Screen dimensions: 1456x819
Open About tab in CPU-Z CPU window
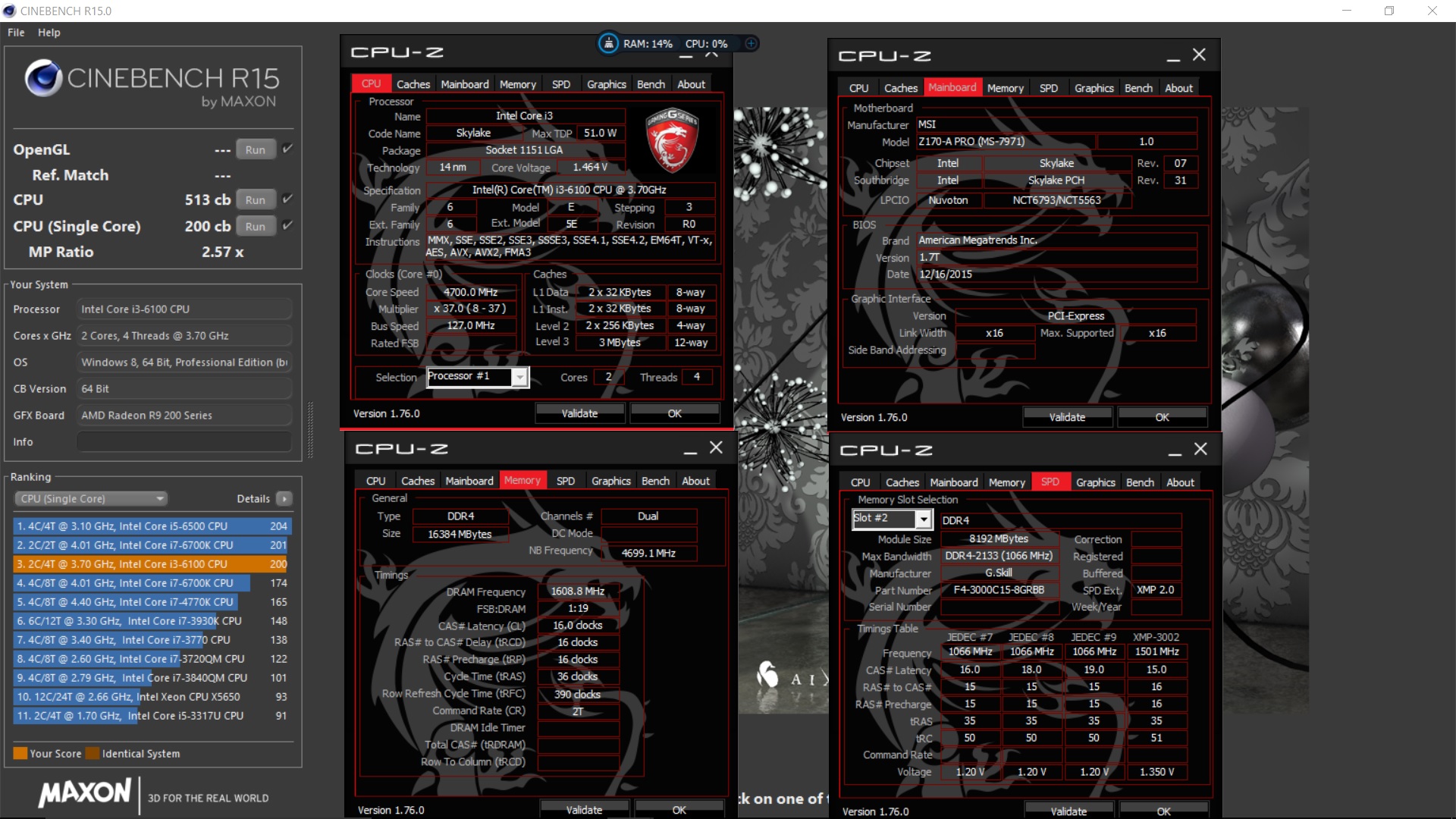coord(691,84)
